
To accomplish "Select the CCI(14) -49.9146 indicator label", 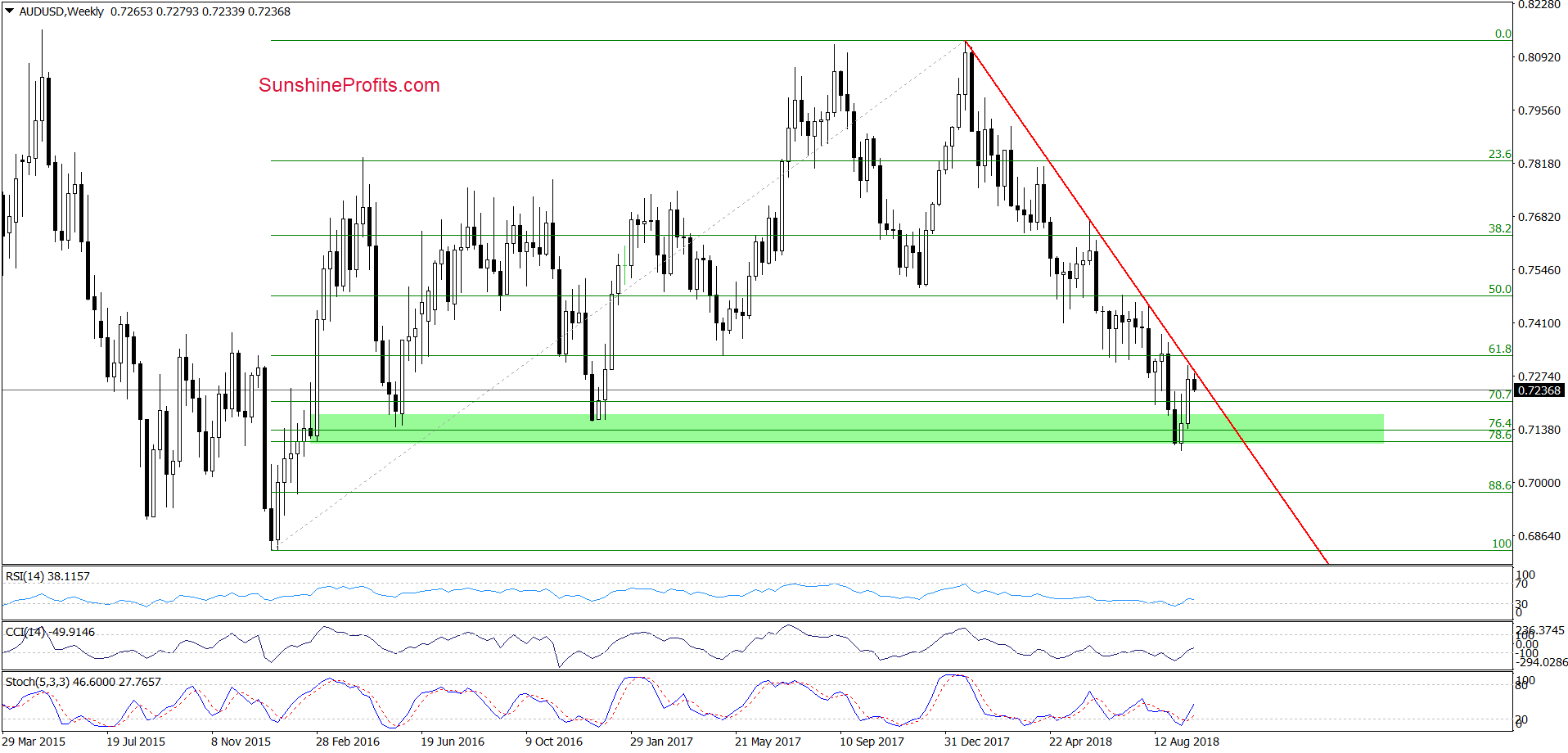I will click(50, 632).
